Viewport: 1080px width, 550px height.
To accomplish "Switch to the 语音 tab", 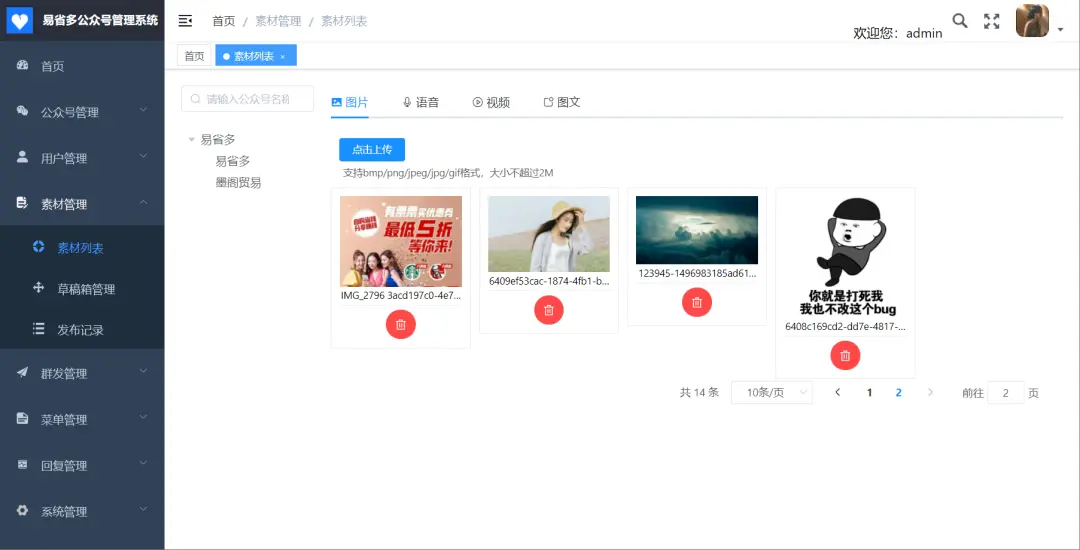I will tap(421, 103).
